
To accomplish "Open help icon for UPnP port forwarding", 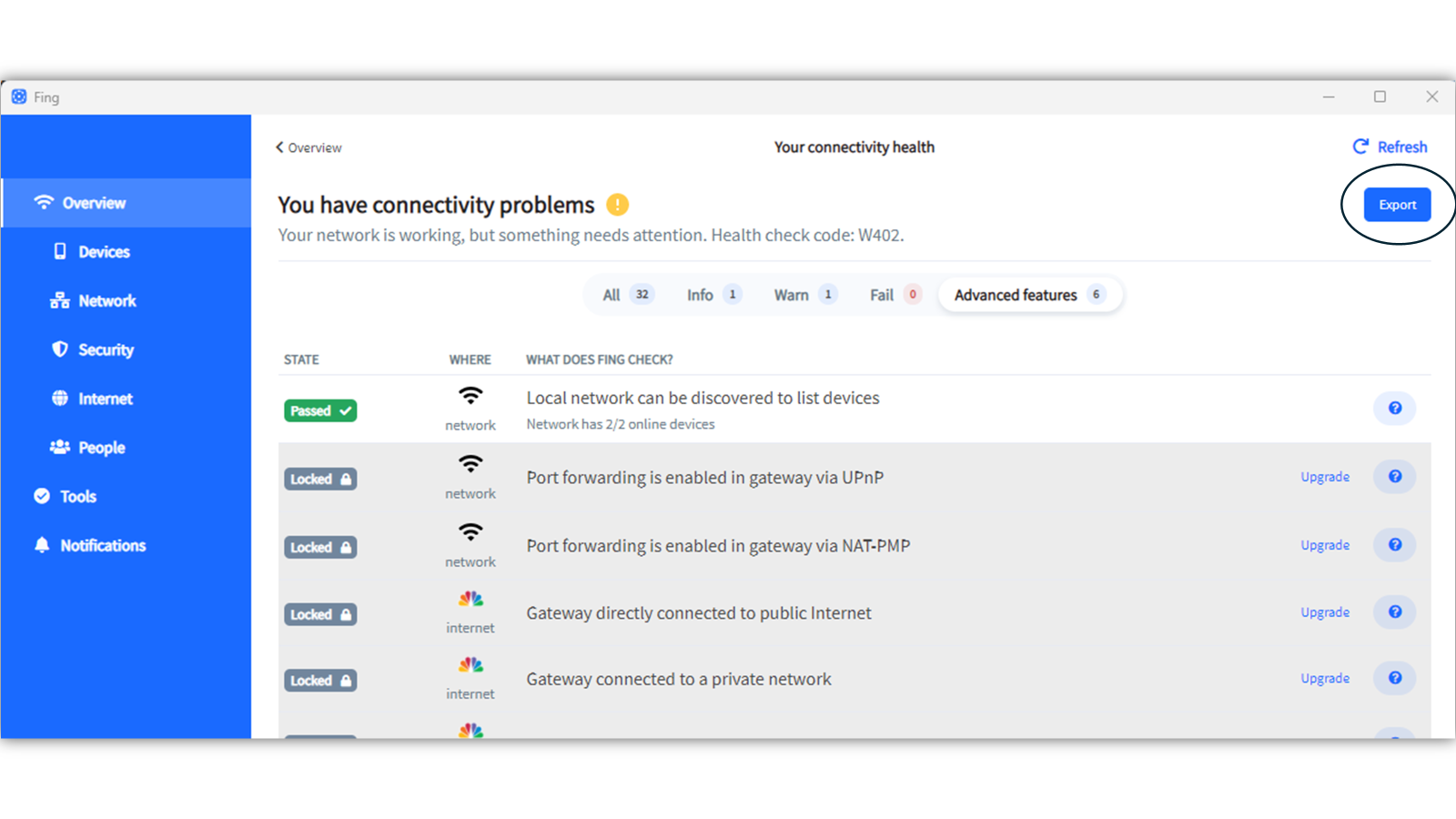I will tap(1394, 477).
